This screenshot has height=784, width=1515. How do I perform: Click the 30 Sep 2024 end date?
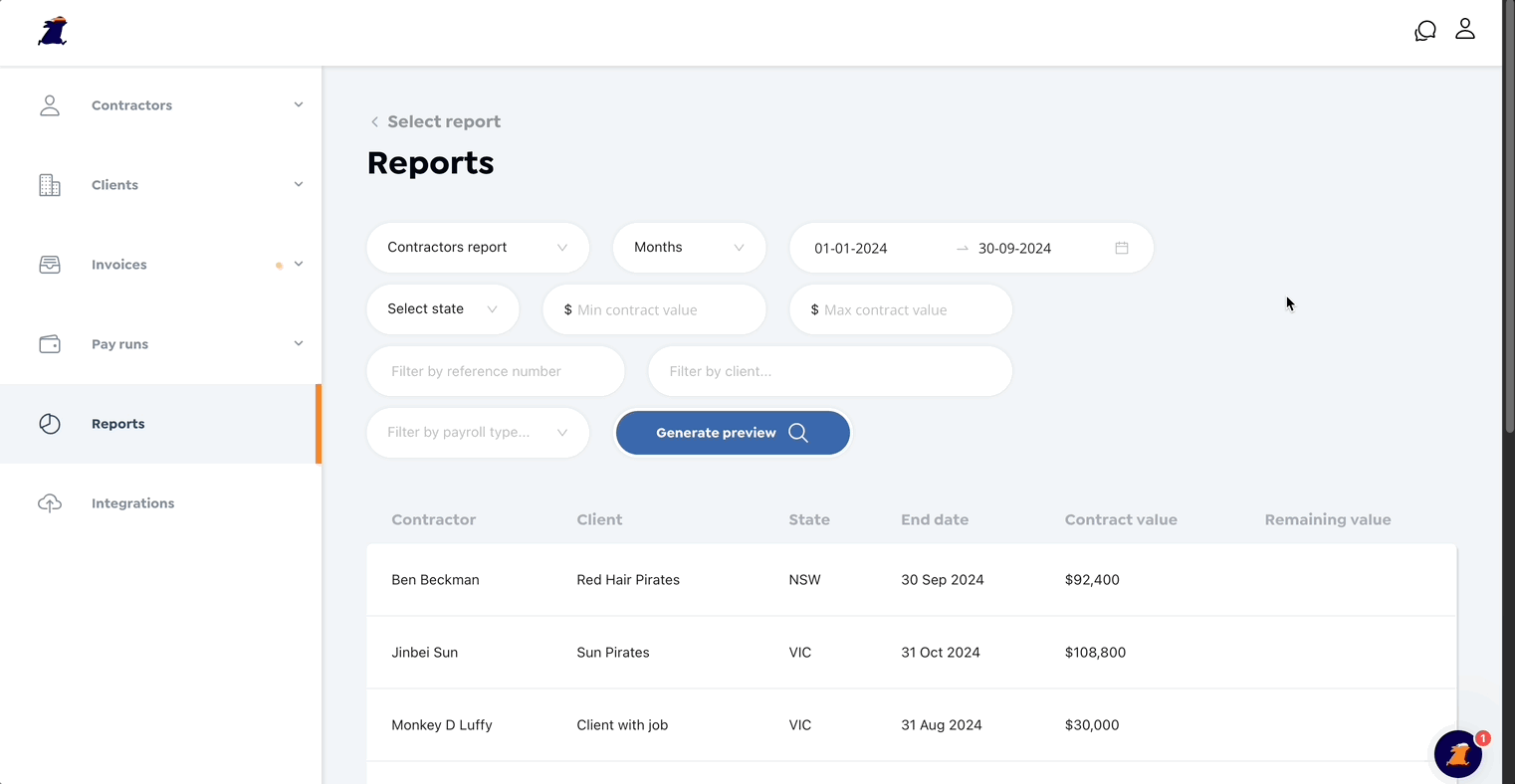[943, 580]
